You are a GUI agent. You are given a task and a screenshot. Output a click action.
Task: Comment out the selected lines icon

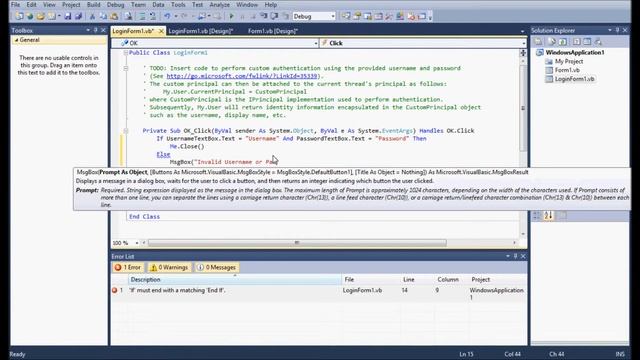pos(142,16)
